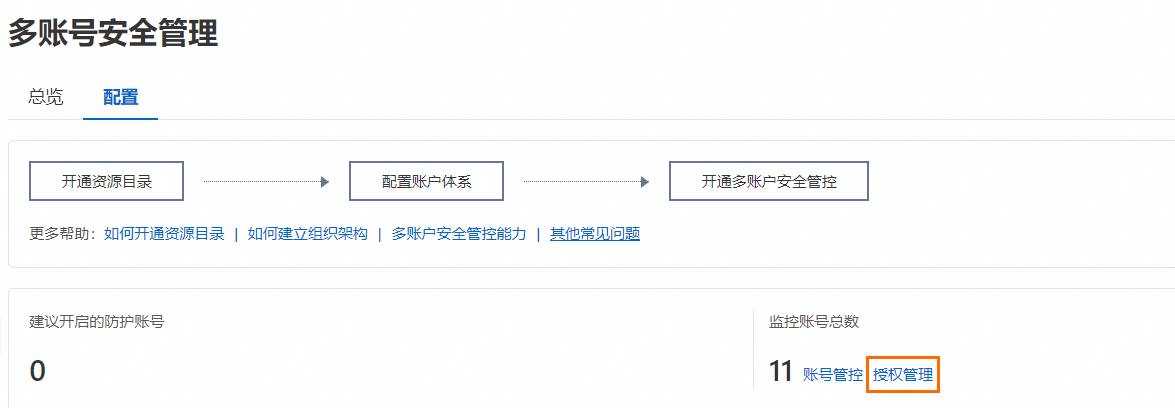Click the vertical divider beside 监控账号总数

click(x=753, y=348)
